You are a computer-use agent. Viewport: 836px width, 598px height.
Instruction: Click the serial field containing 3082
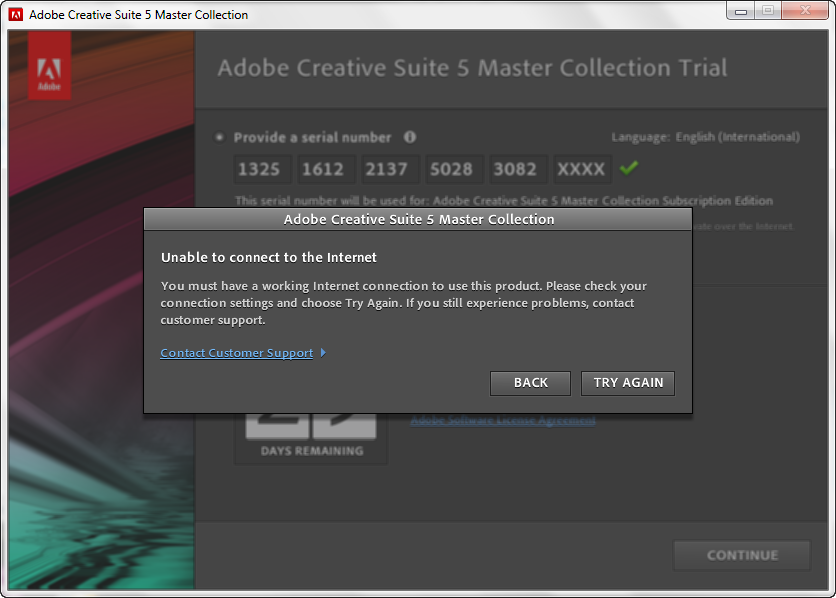click(x=518, y=169)
